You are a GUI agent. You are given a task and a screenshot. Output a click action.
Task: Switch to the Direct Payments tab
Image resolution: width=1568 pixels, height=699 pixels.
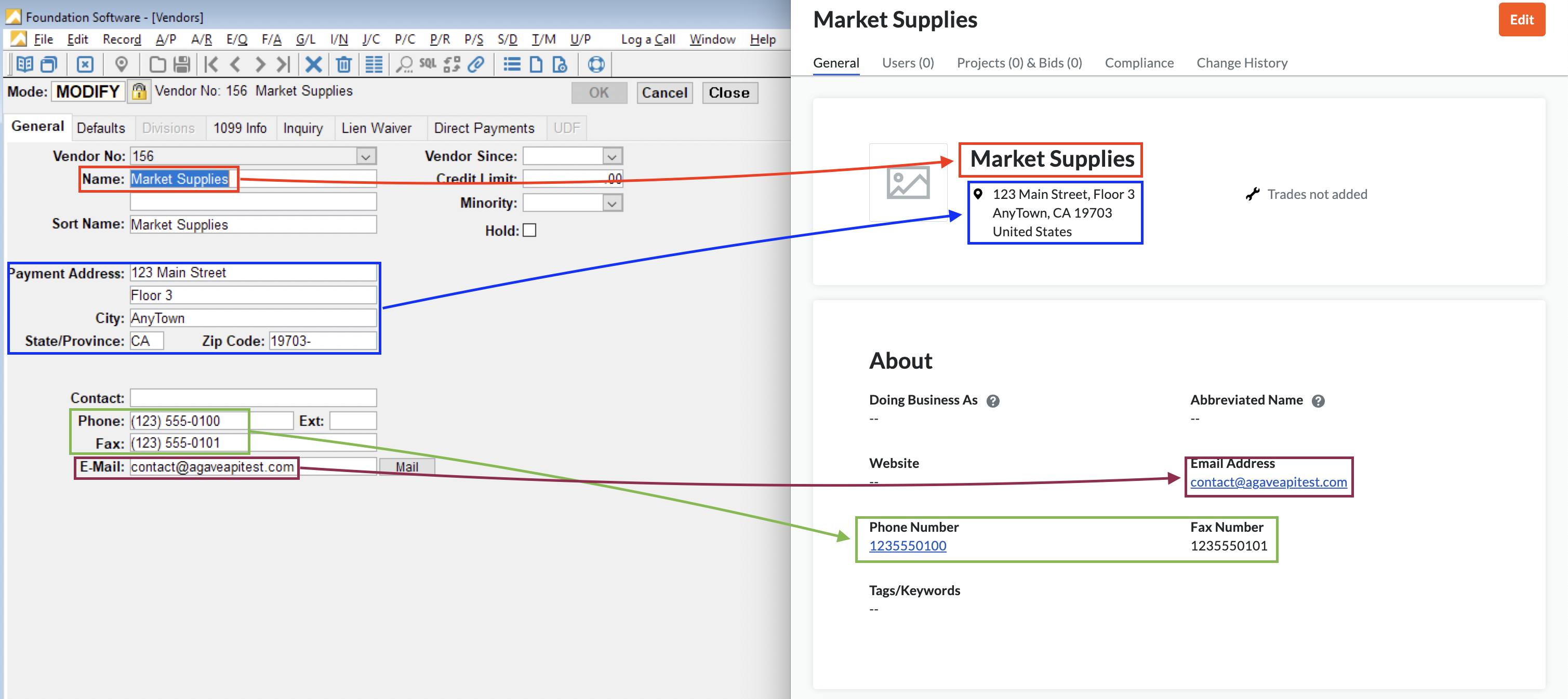(x=484, y=128)
